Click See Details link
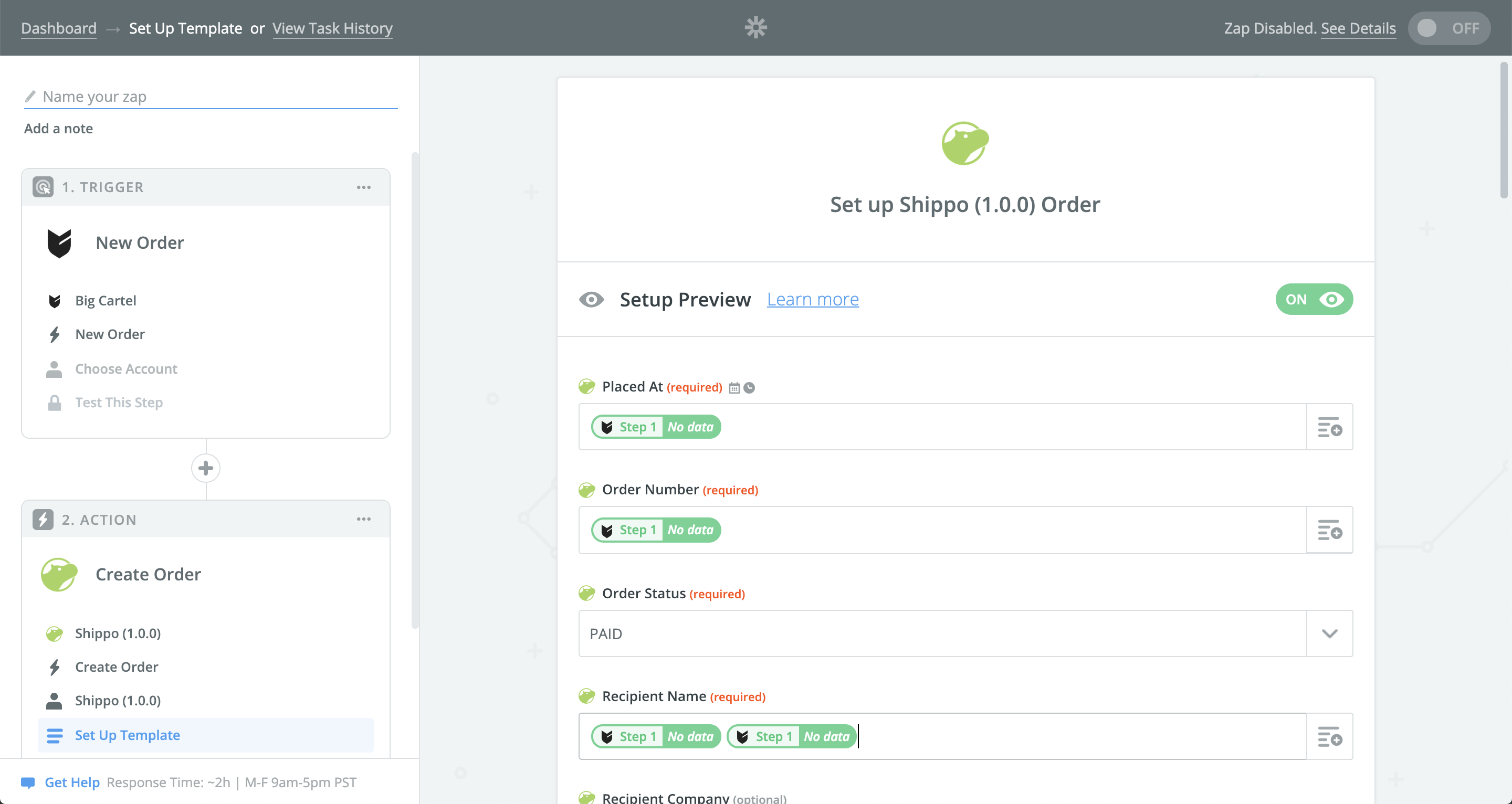This screenshot has height=804, width=1512. 1358,28
